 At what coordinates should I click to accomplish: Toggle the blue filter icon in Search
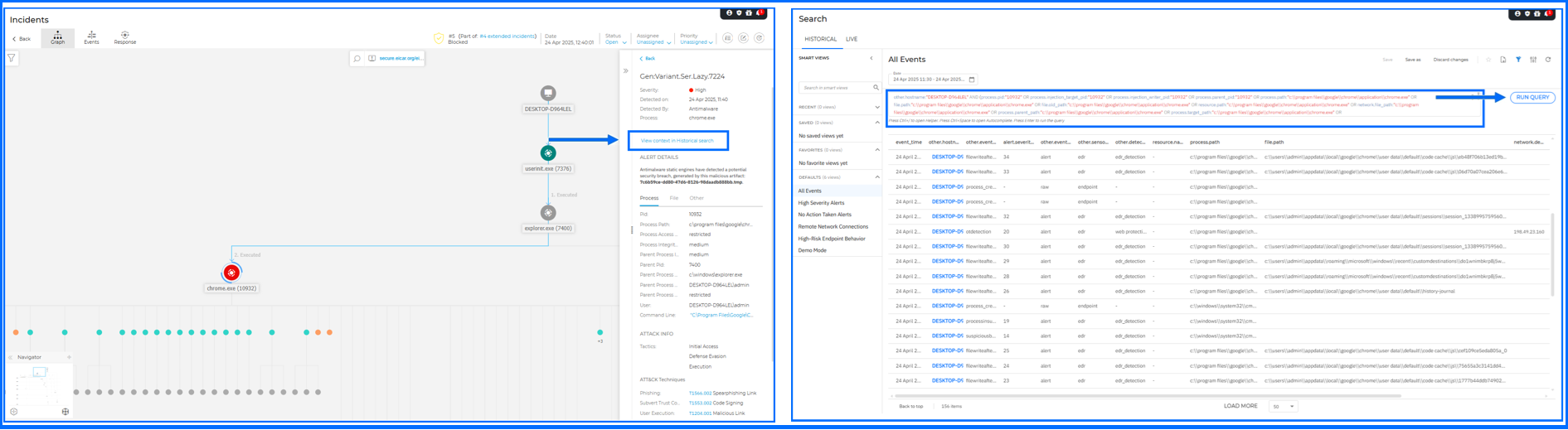1518,60
